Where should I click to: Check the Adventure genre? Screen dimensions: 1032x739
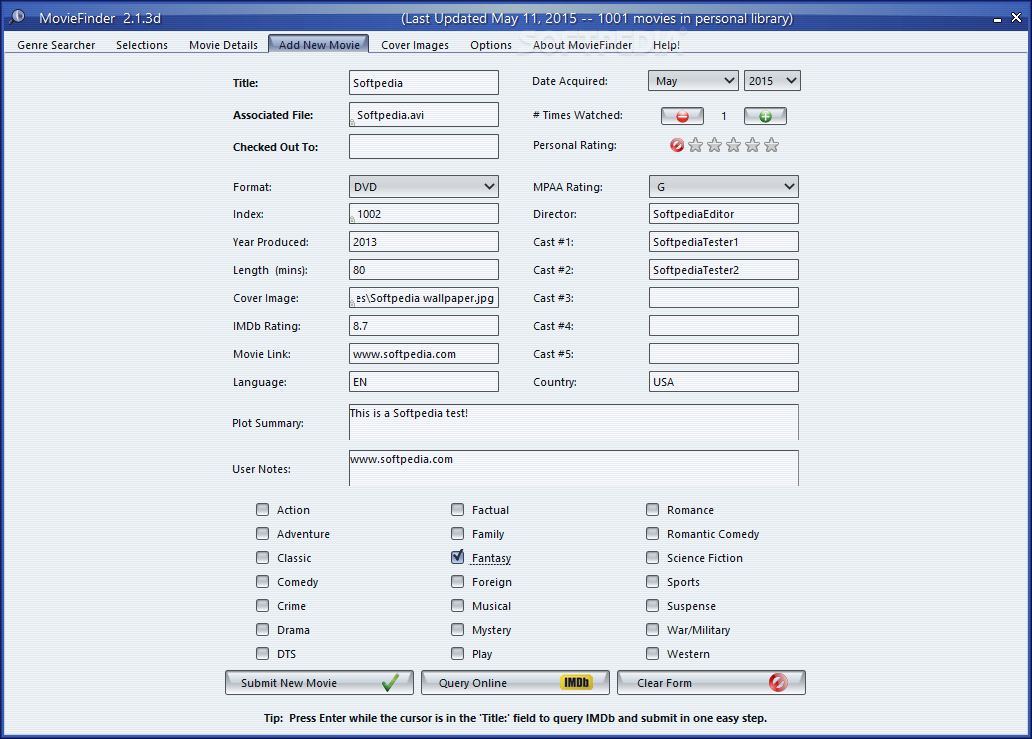263,533
